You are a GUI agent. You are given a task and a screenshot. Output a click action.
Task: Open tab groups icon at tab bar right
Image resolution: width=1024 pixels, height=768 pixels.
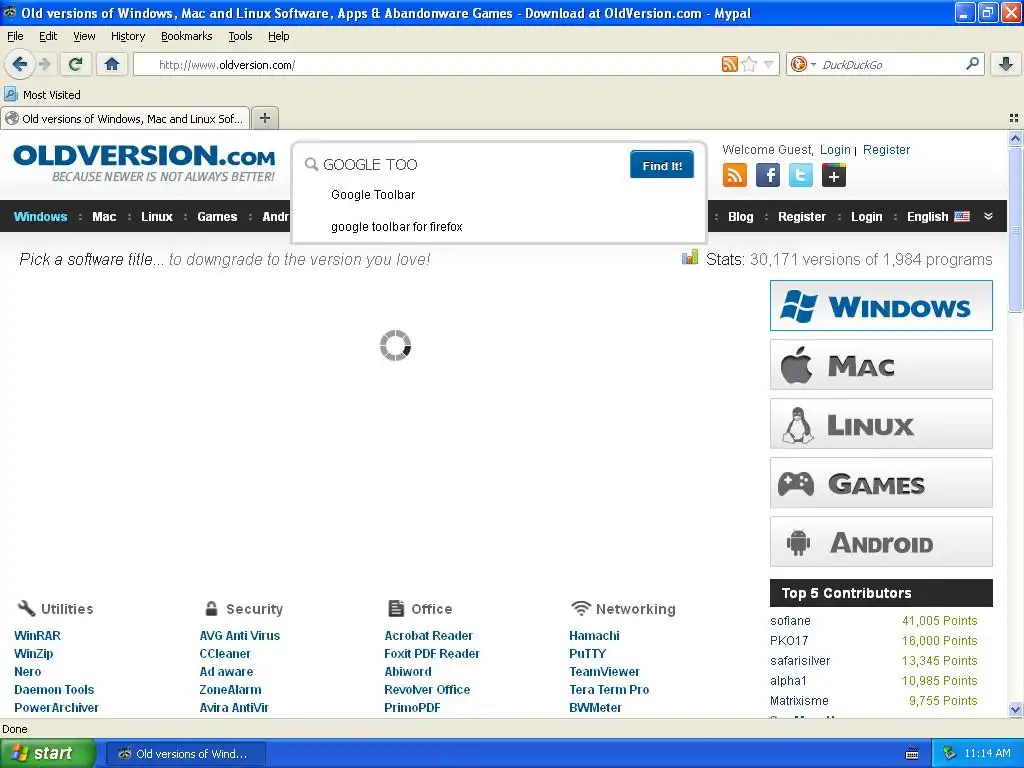[x=1014, y=118]
